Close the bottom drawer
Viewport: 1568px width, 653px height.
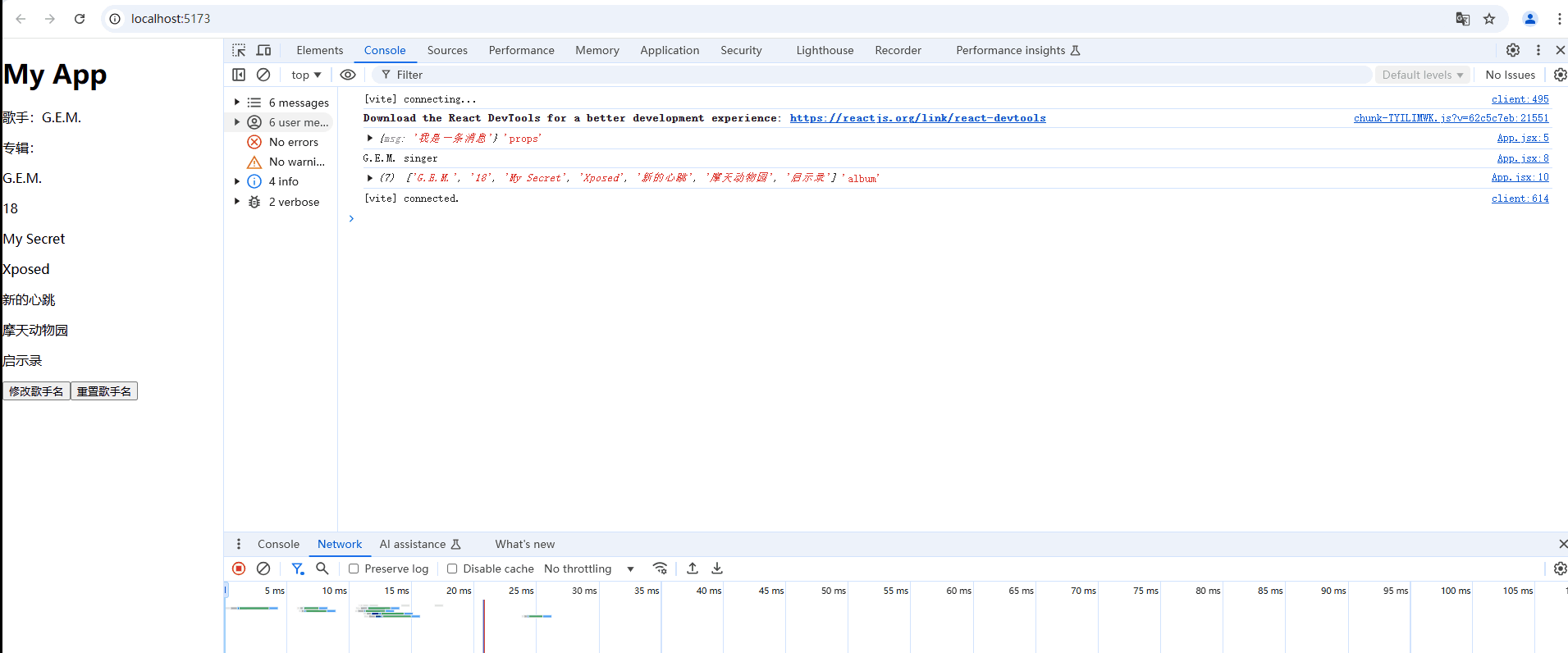click(x=1562, y=544)
